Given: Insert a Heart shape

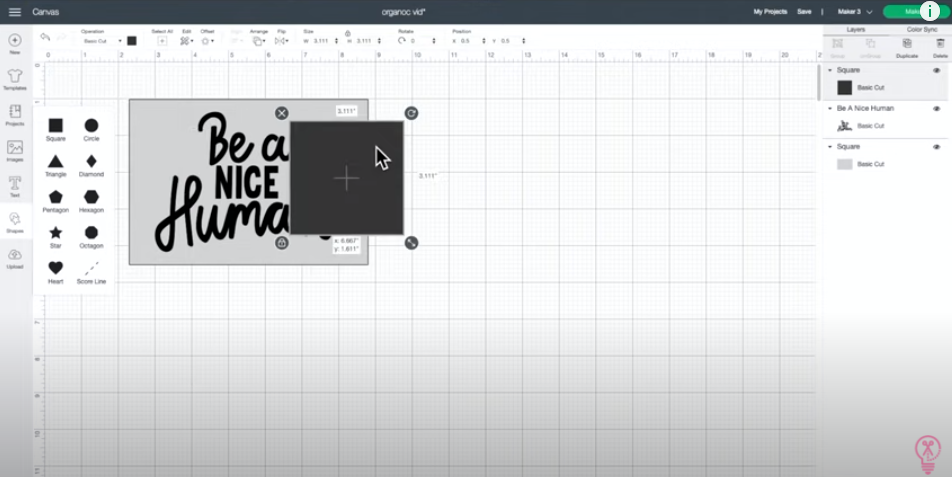Looking at the screenshot, I should click(55, 272).
